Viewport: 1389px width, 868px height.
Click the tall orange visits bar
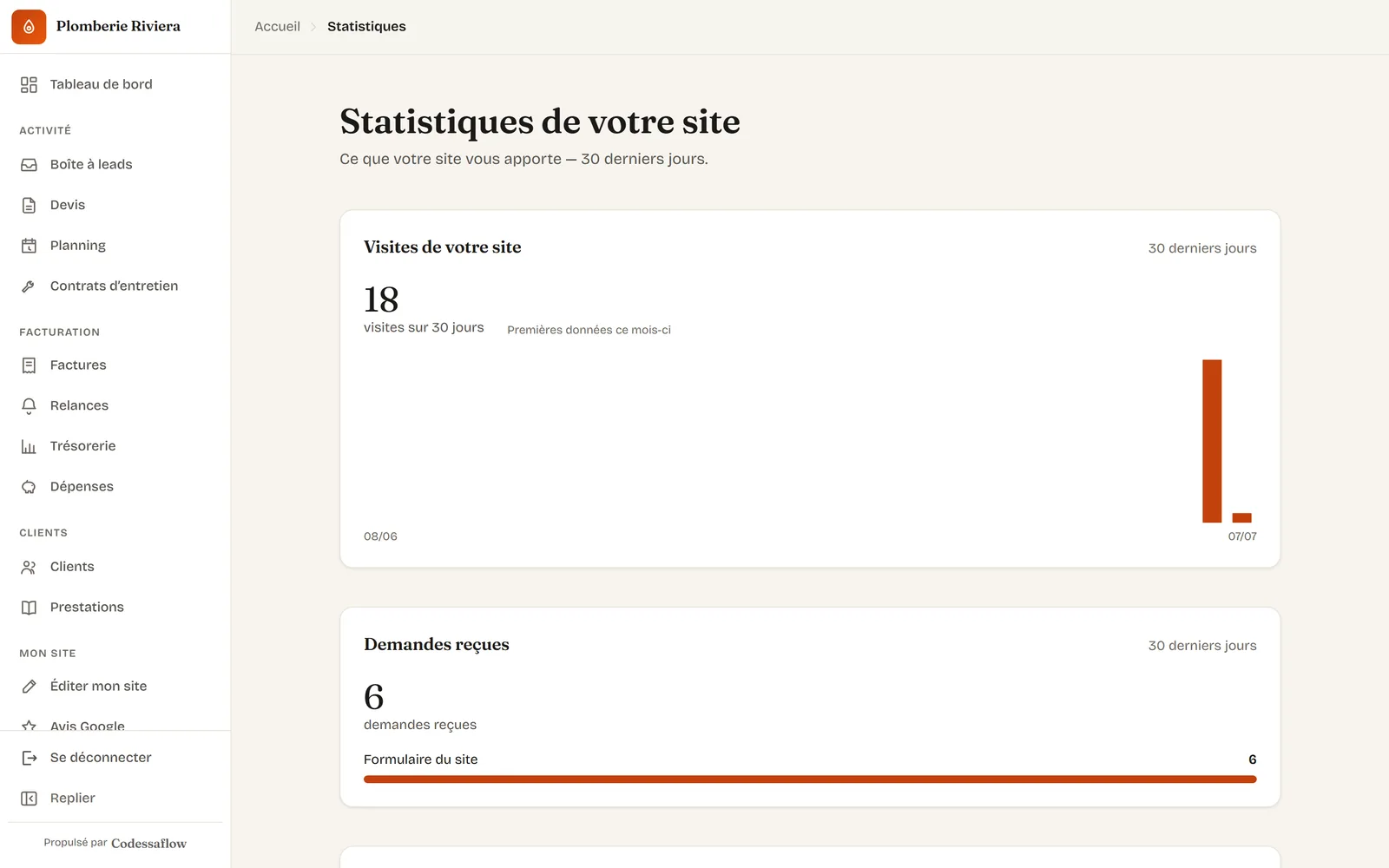click(1212, 441)
